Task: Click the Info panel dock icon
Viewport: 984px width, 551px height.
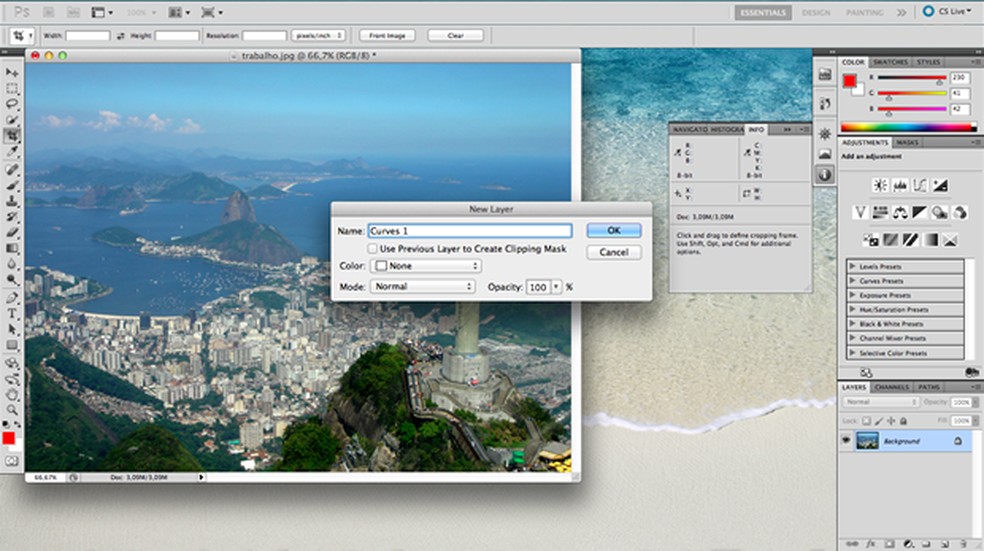Action: tap(825, 174)
